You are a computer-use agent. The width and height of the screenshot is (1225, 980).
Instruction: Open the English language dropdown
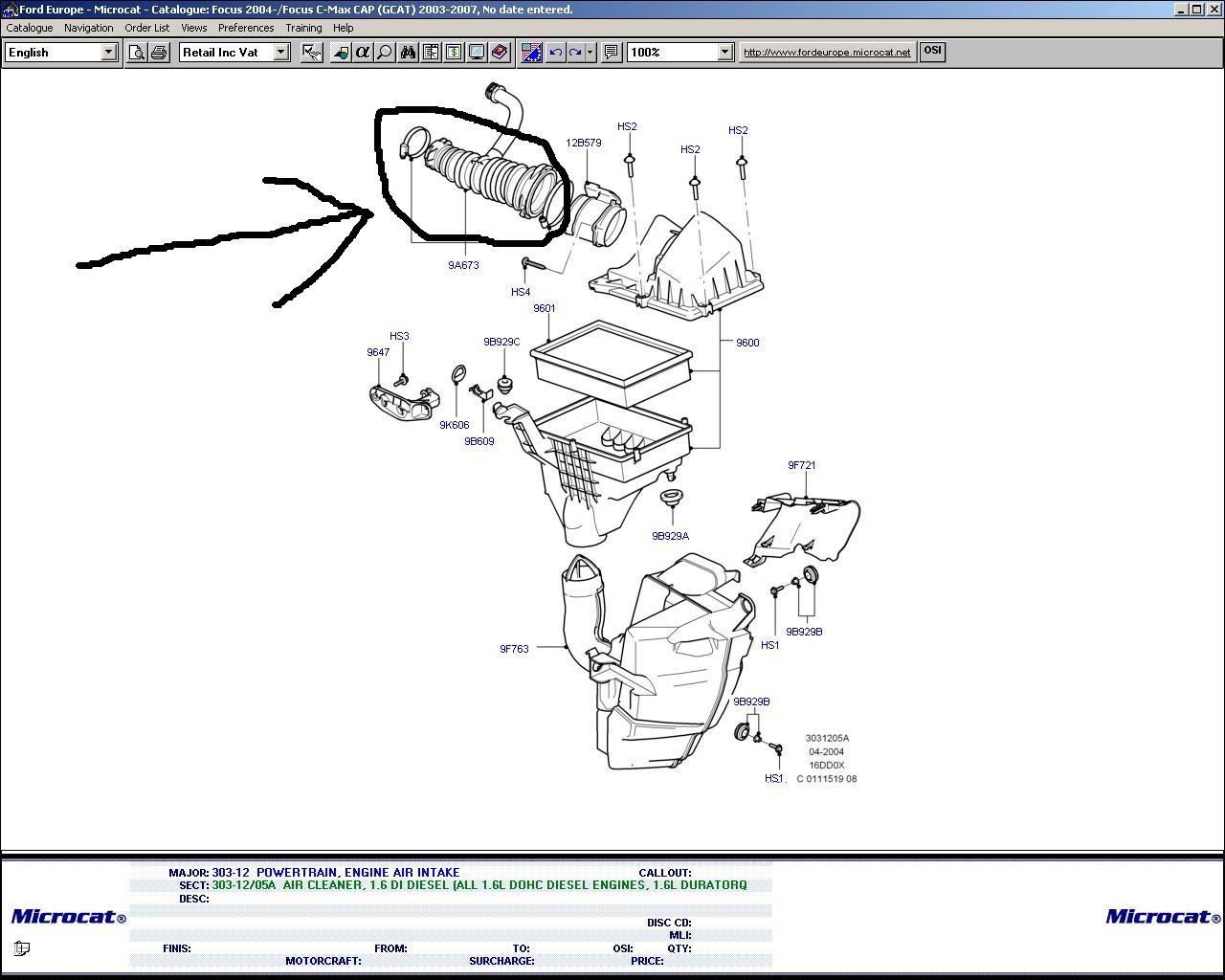[x=109, y=53]
